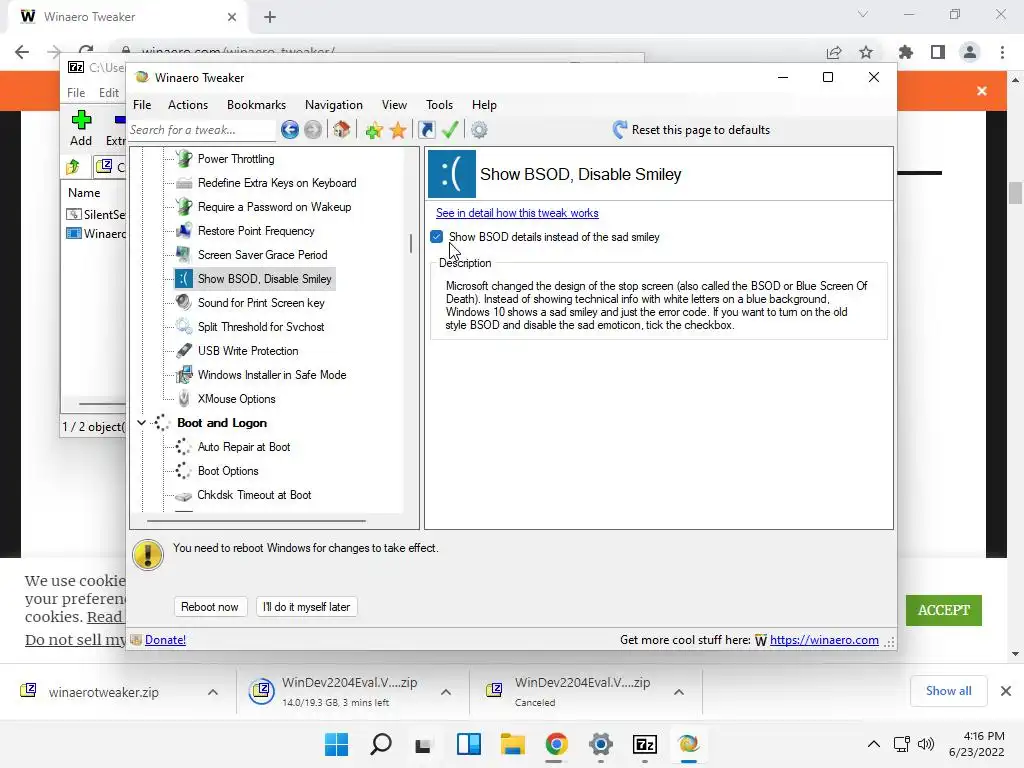Select Windows Installer in Safe Mode tweak
Screen dimensions: 1024x768
click(x=272, y=375)
